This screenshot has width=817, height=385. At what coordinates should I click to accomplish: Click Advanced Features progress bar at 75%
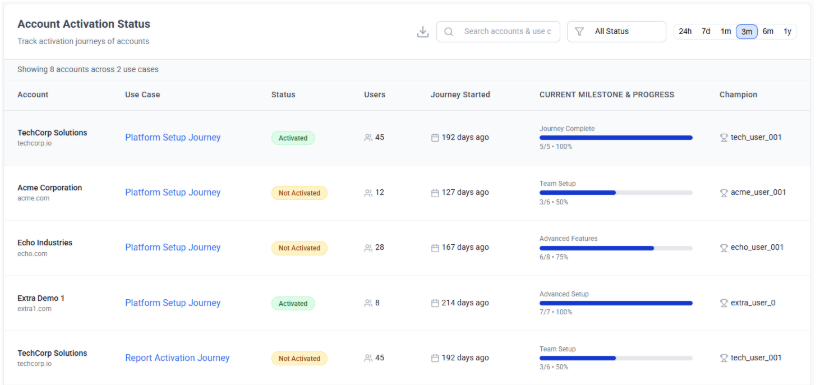click(616, 248)
